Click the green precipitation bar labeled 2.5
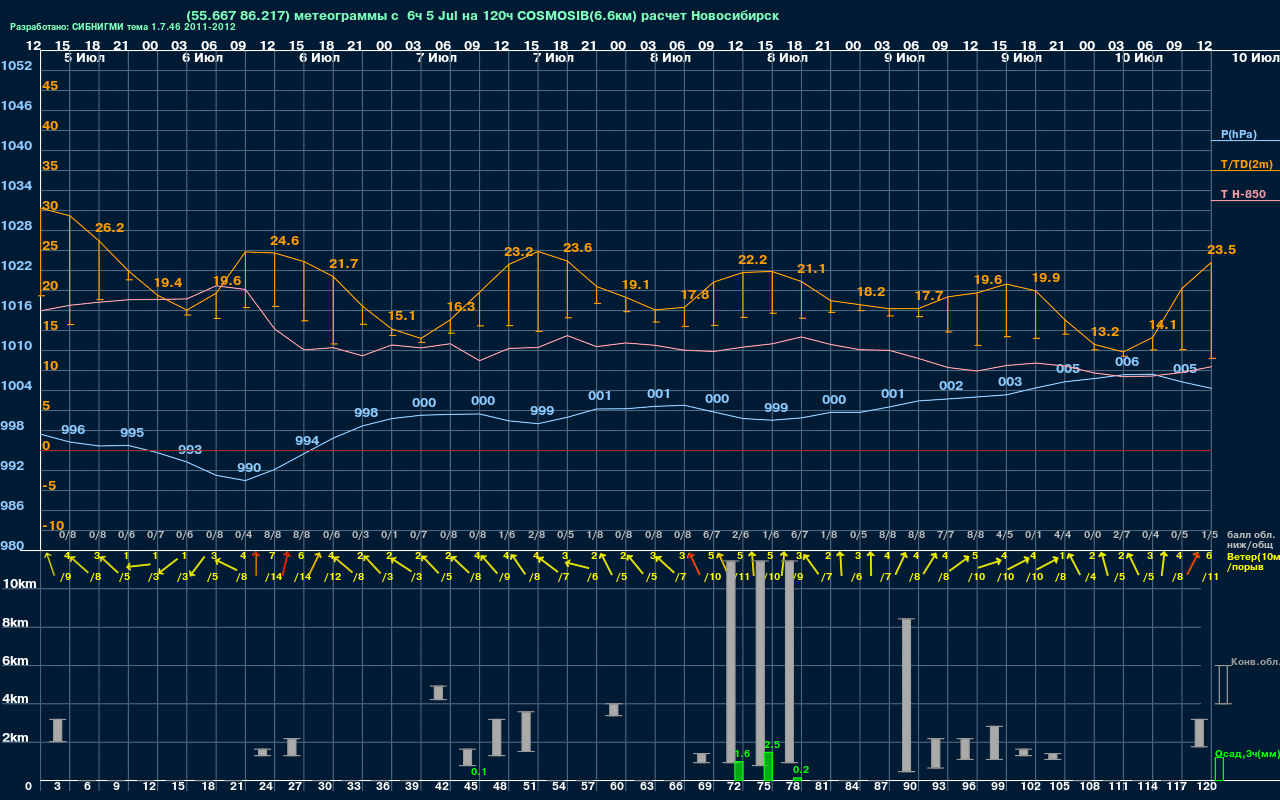 click(768, 766)
